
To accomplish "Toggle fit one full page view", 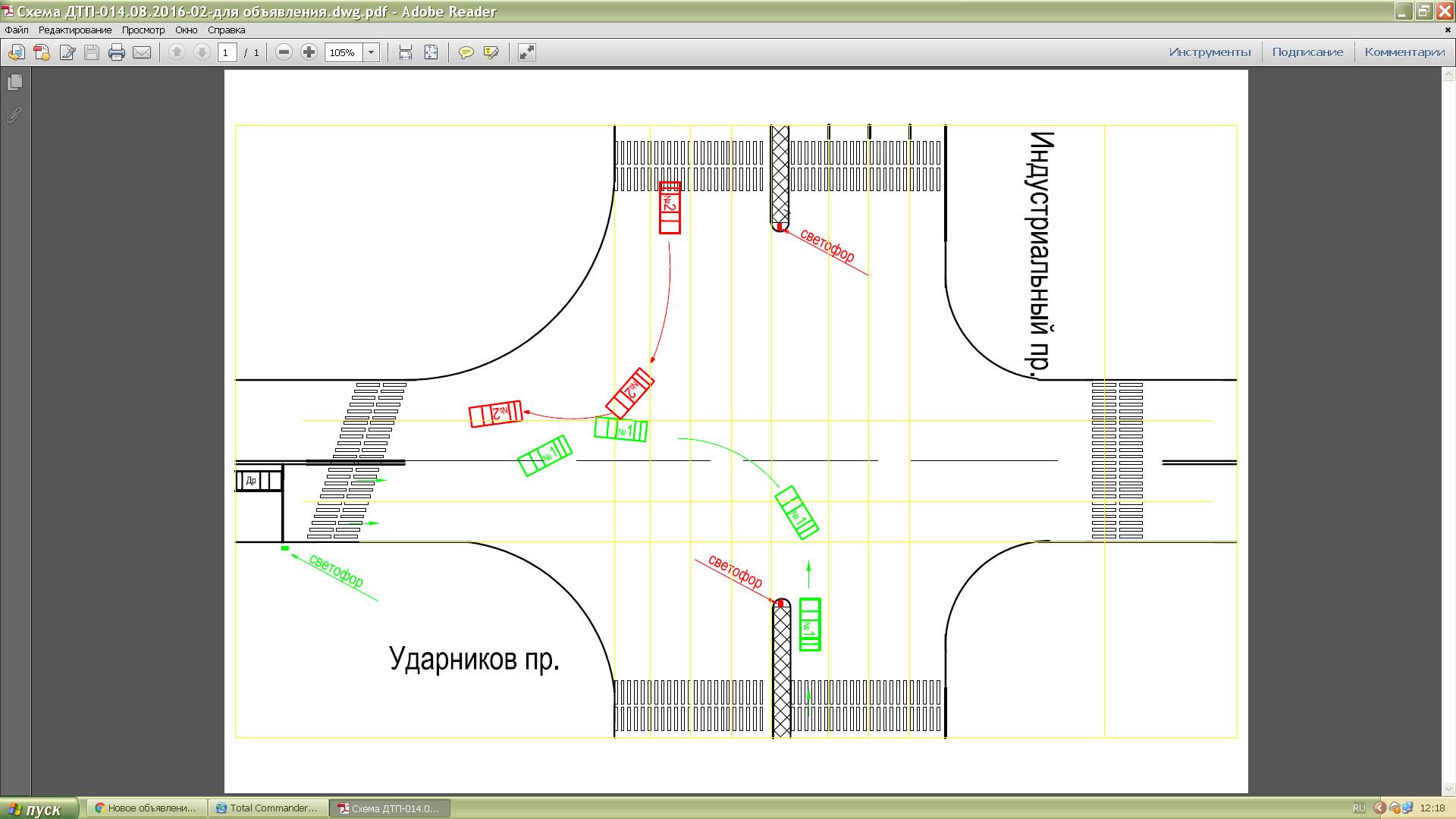I will point(431,52).
